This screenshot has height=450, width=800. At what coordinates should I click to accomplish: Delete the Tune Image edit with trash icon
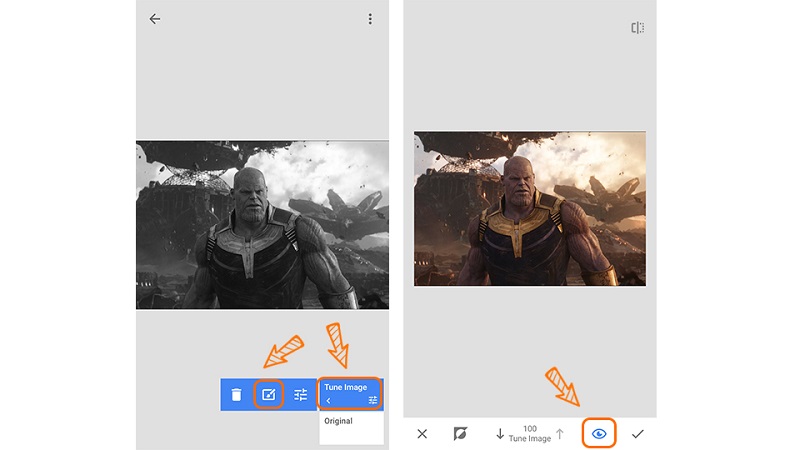[236, 394]
